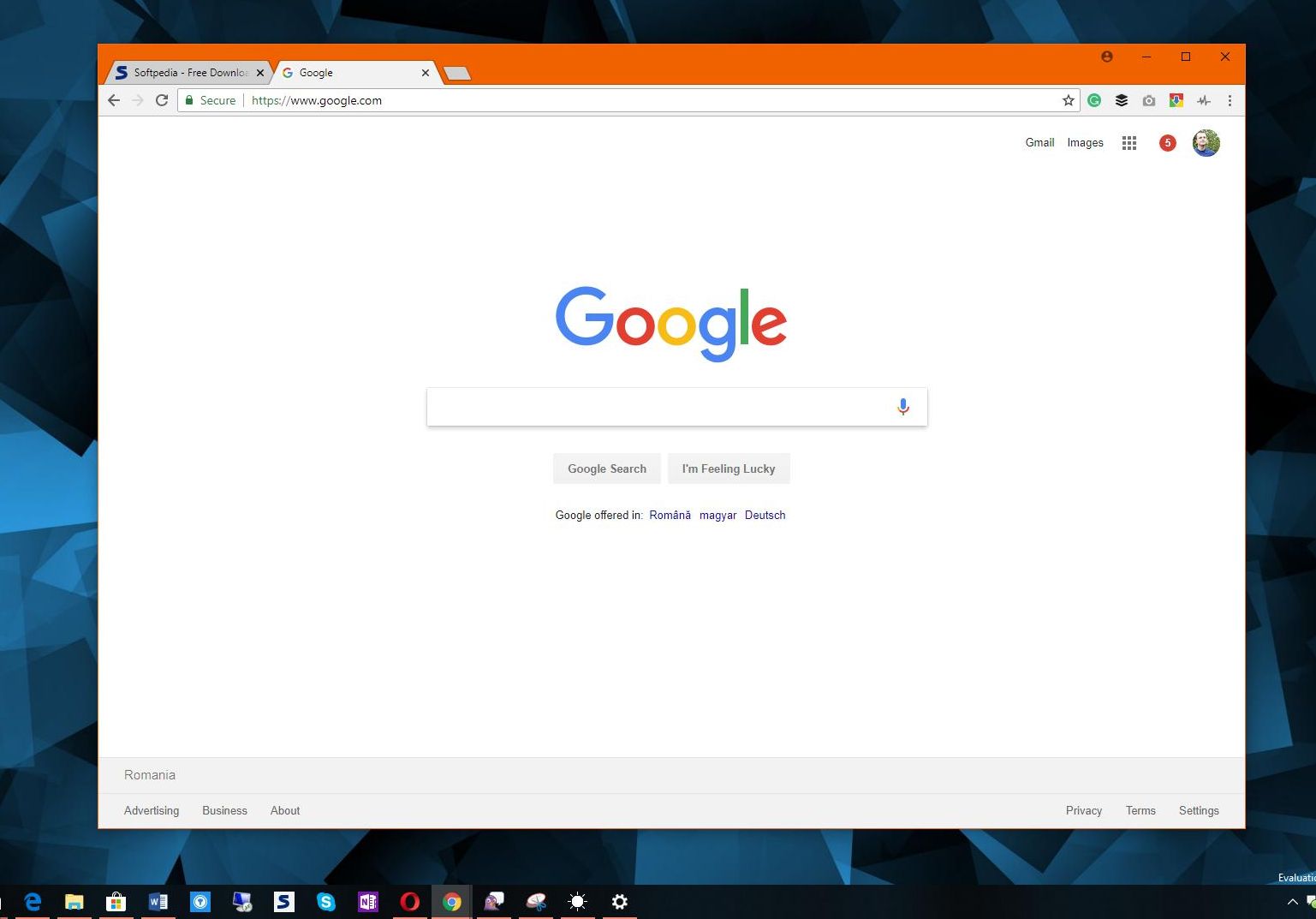Viewport: 1316px width, 919px height.
Task: Open the Gmail link
Action: (x=1039, y=143)
